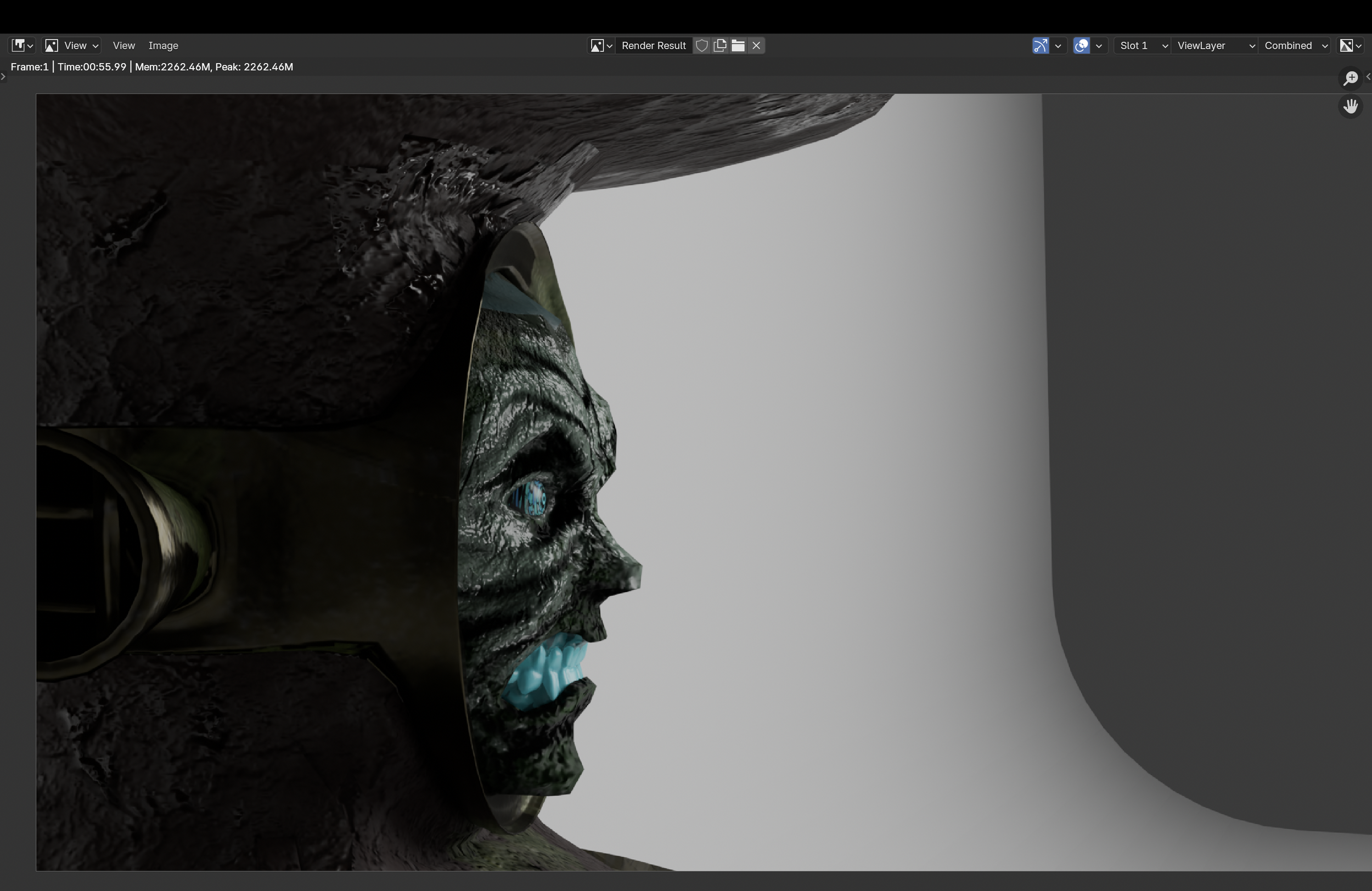1372x891 pixels.
Task: Open the Slot 1 render slot dropdown
Action: coord(1143,46)
